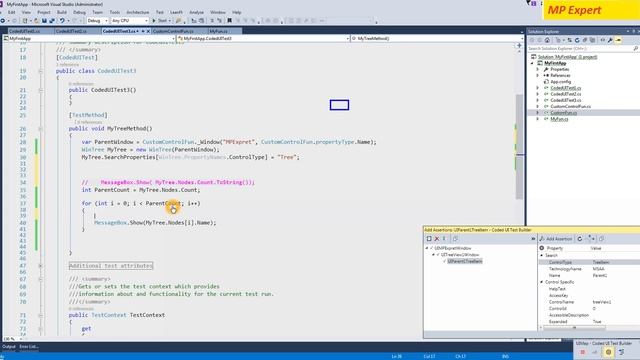
Task: Click Add Assertion button in Test Builder
Action: point(556,239)
